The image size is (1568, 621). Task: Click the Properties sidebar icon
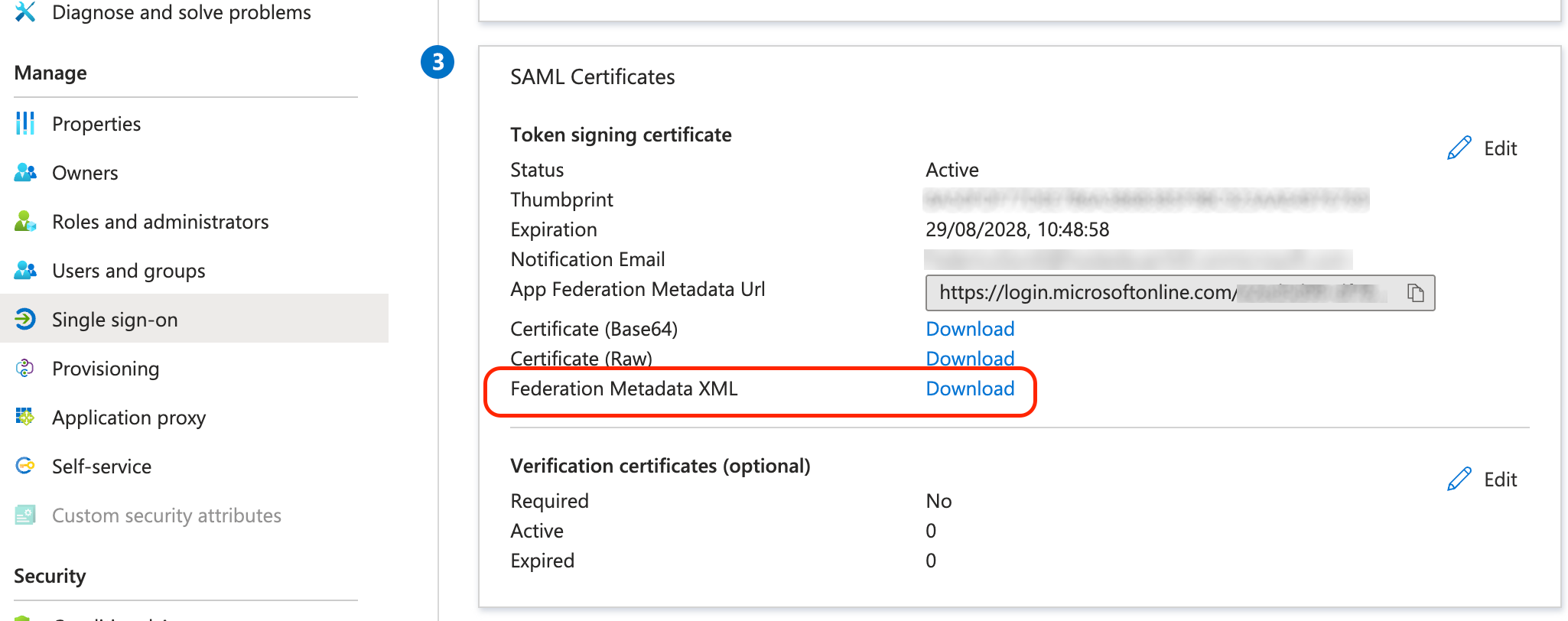point(25,123)
